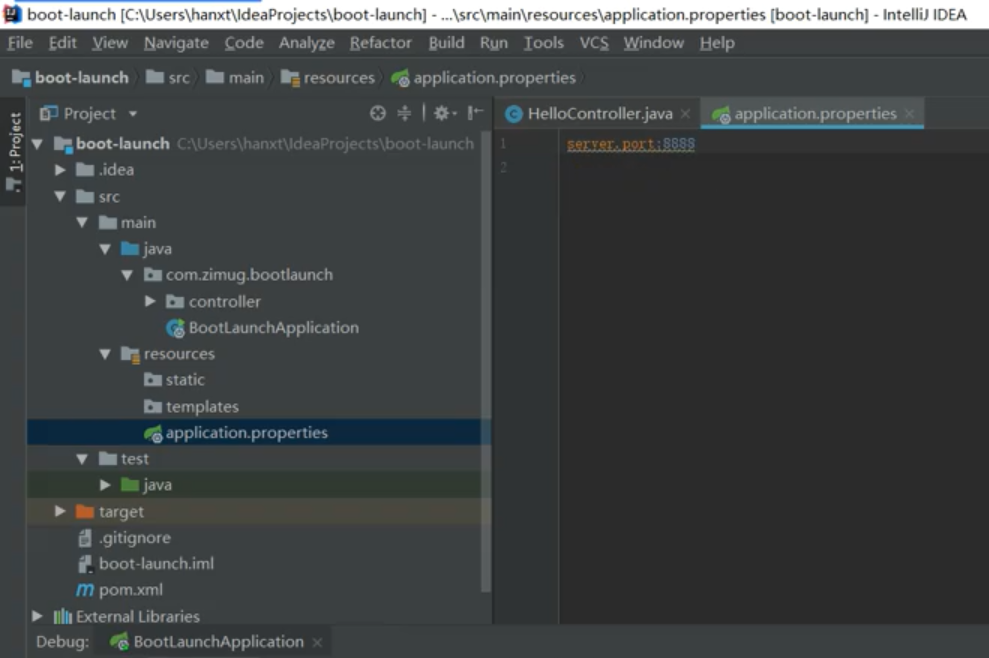989x658 pixels.
Task: Collapse the src folder
Action: point(60,196)
